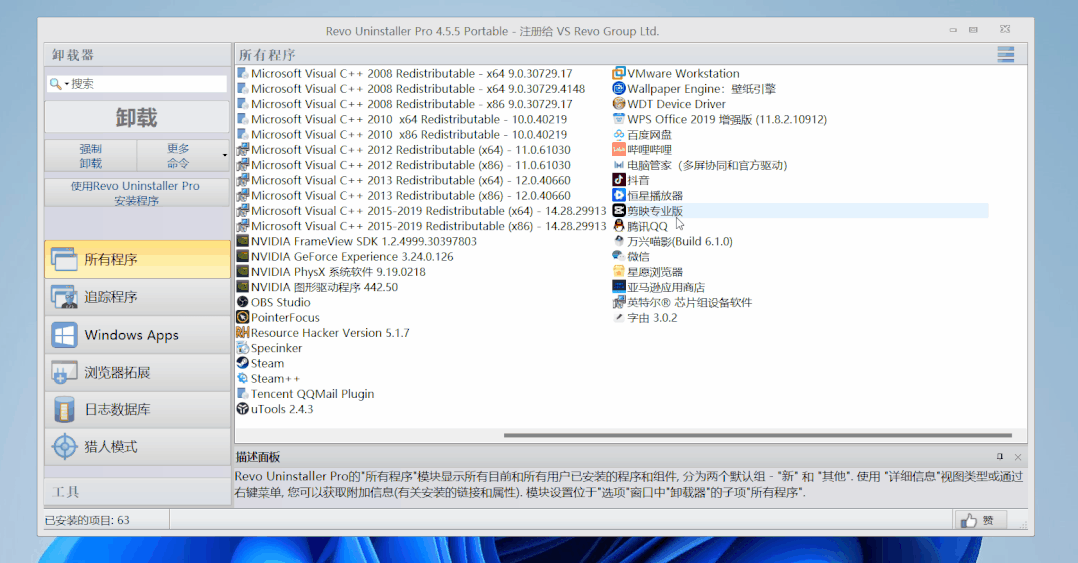
Task: Select the VMware Workstation icon
Action: point(619,73)
